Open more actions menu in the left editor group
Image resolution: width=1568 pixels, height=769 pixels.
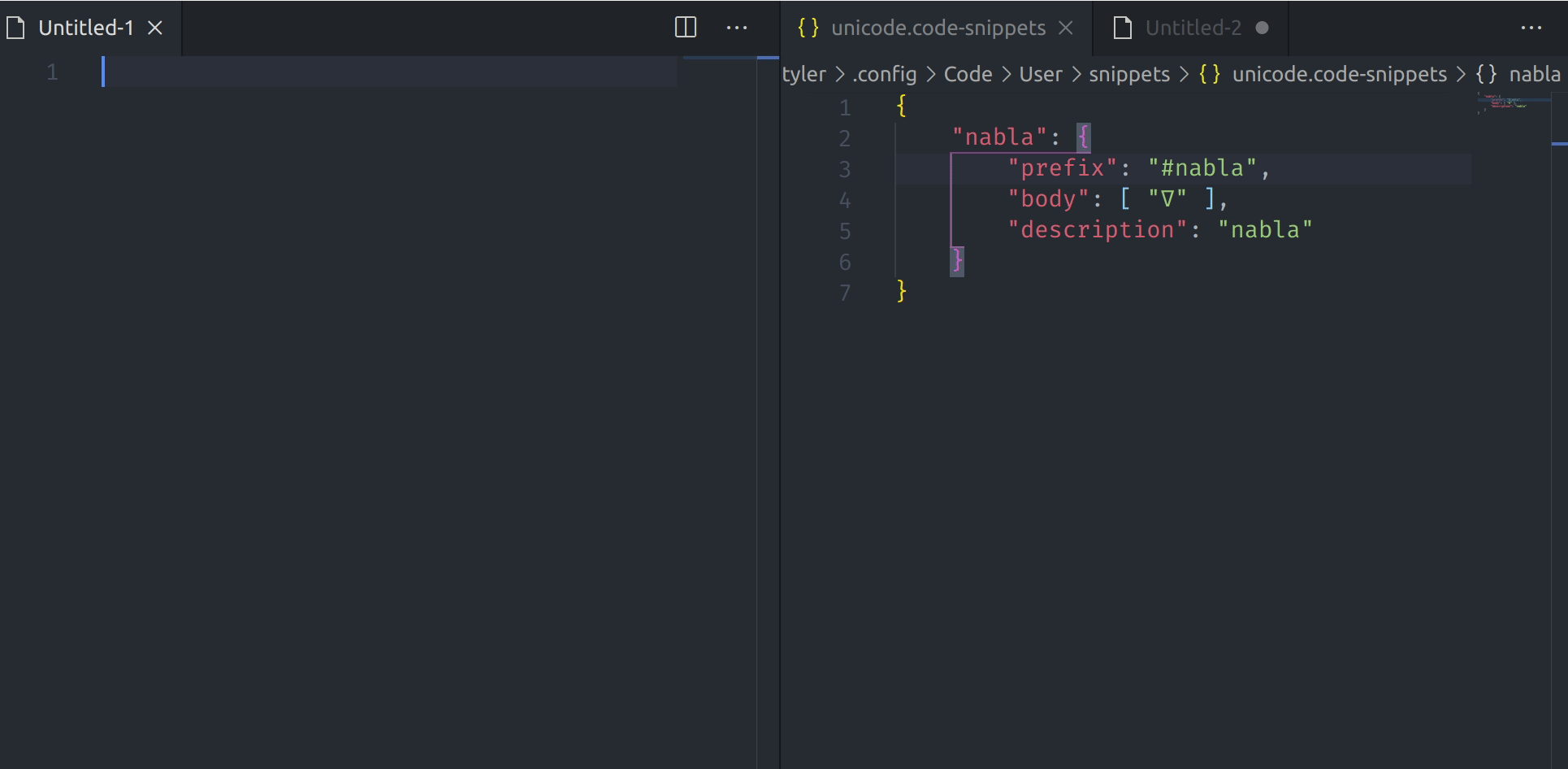coord(736,27)
